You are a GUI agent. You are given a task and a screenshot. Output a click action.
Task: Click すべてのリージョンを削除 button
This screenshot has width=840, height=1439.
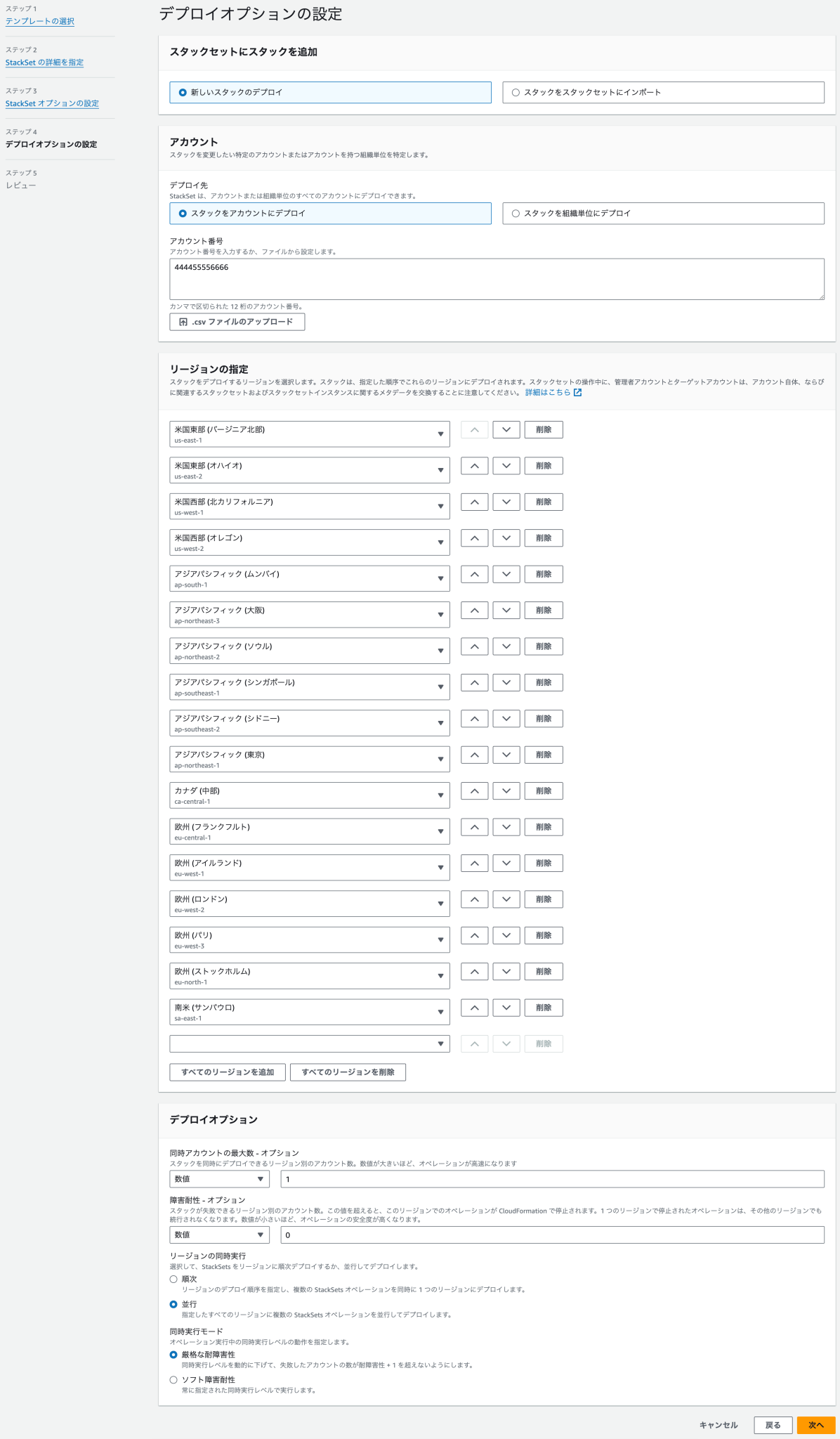click(348, 1072)
